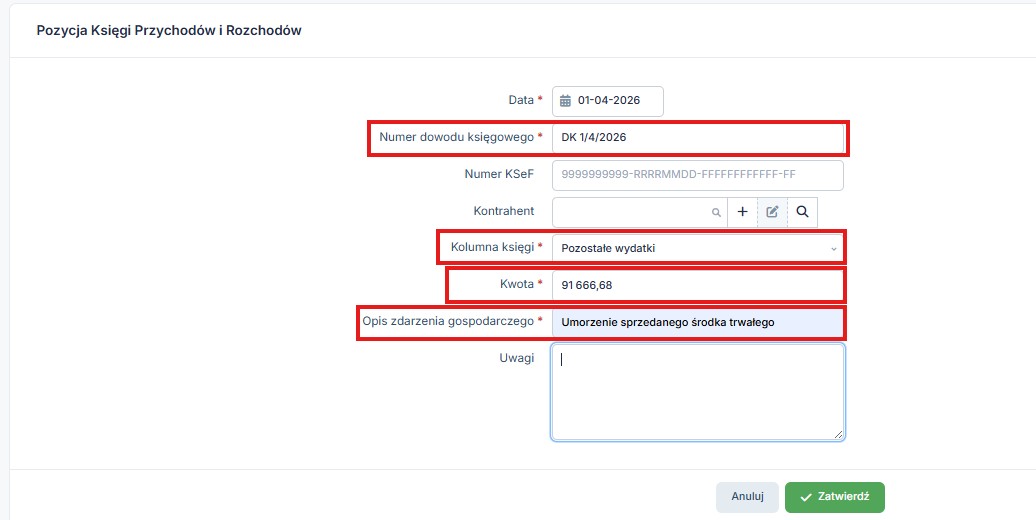
Task: Click the Opis zdarzenia gospodarczego input
Action: click(x=696, y=322)
